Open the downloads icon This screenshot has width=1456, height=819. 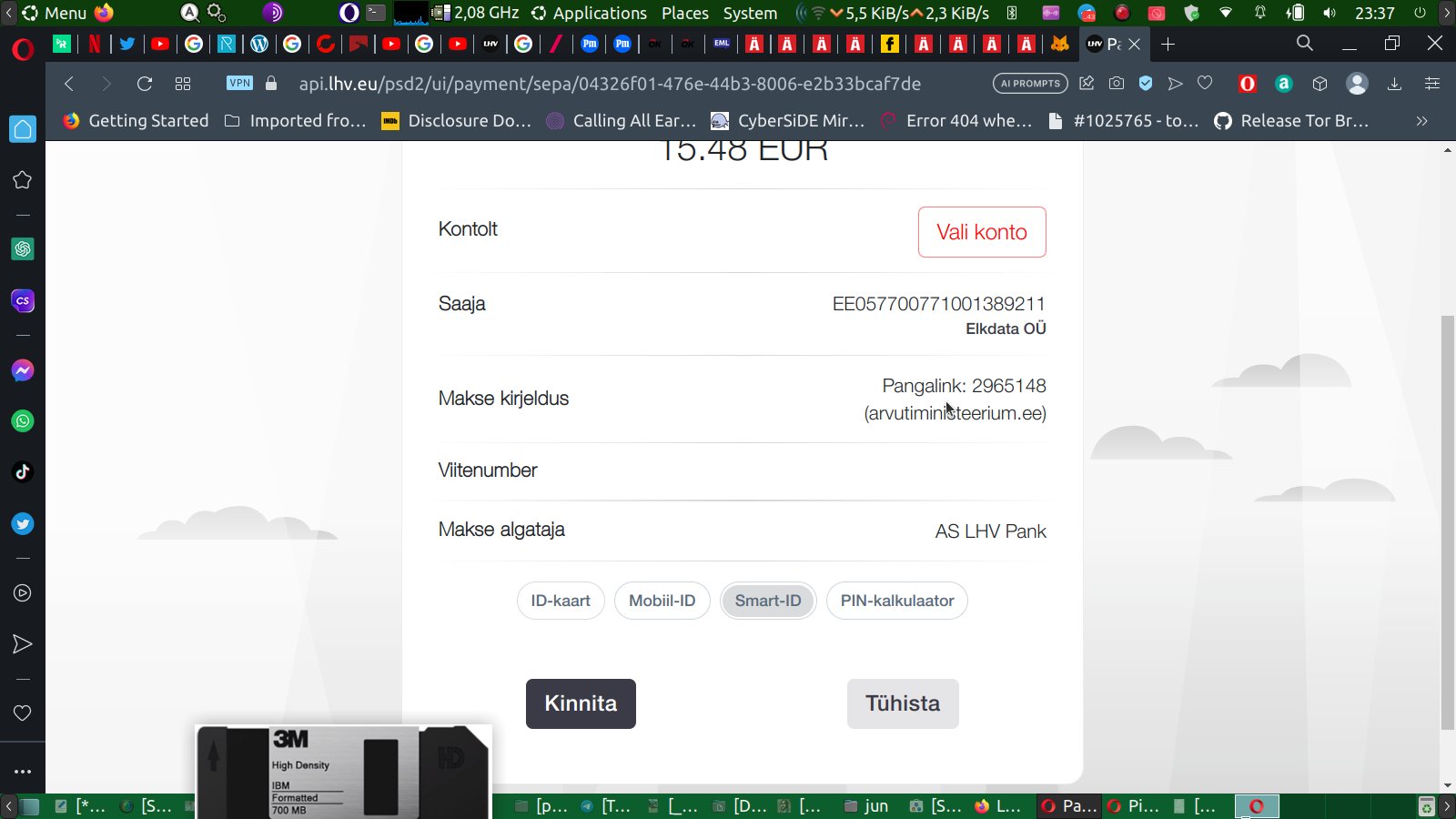pyautogui.click(x=1394, y=84)
